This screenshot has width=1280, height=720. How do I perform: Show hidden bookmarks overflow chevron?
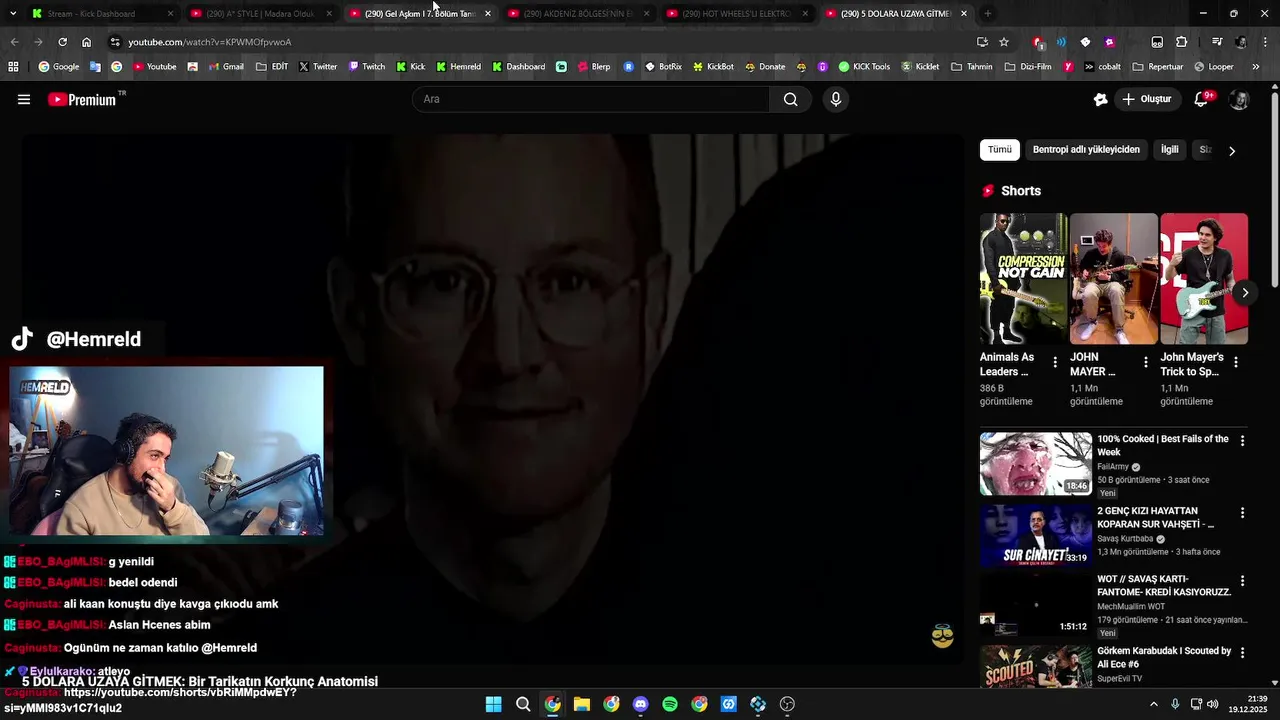coord(1256,67)
